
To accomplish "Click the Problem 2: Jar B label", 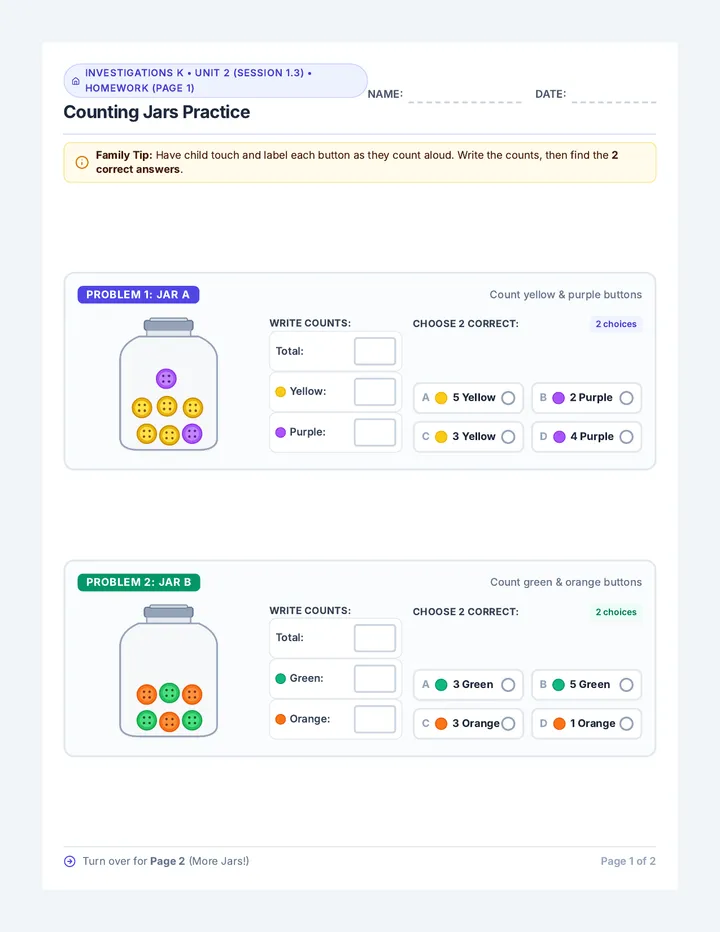I will tap(139, 582).
